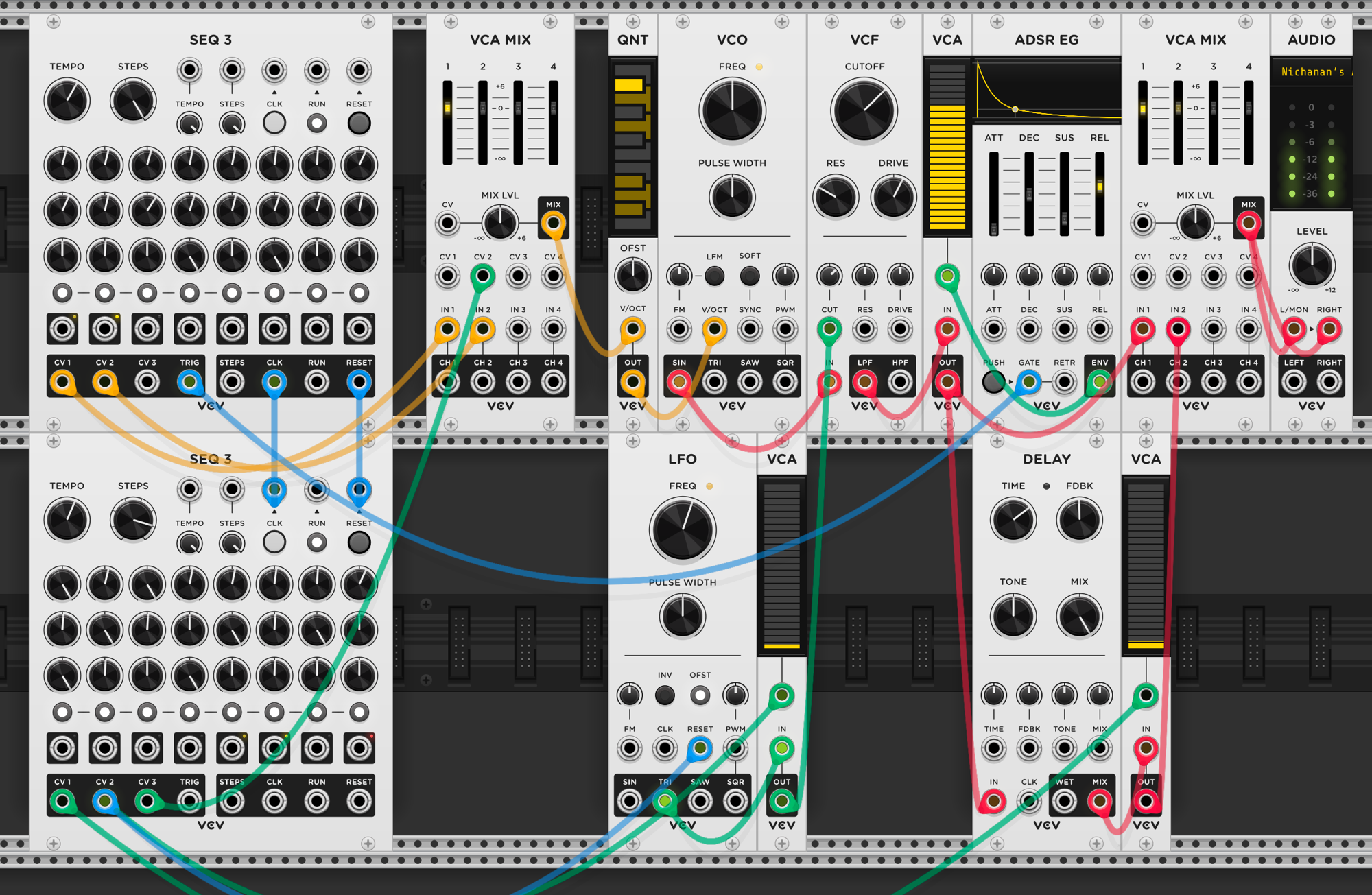Toggle RUN button on the lower SEQ 3
This screenshot has width=1372, height=895.
pos(316,542)
